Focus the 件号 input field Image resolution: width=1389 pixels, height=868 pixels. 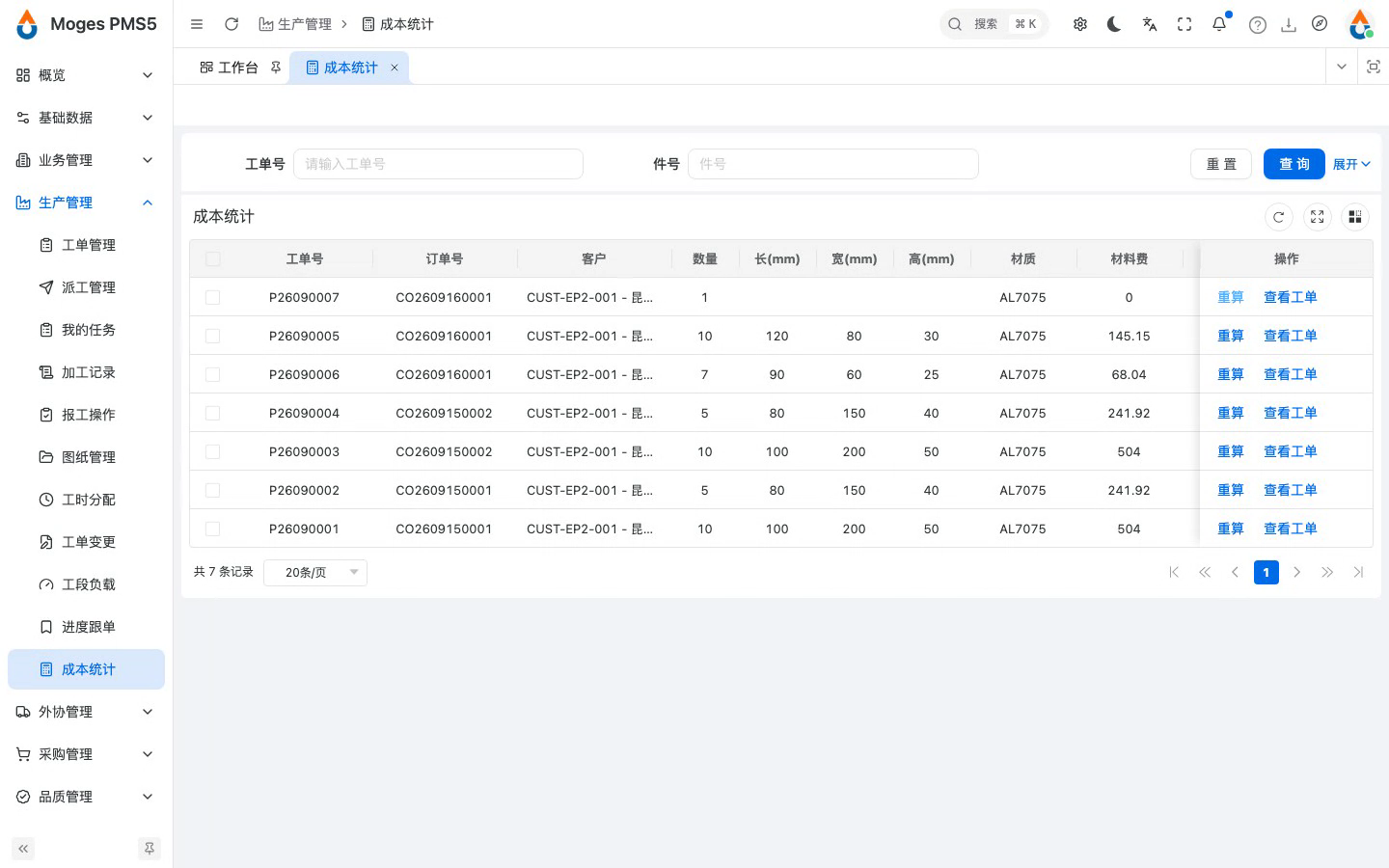pyautogui.click(x=833, y=164)
